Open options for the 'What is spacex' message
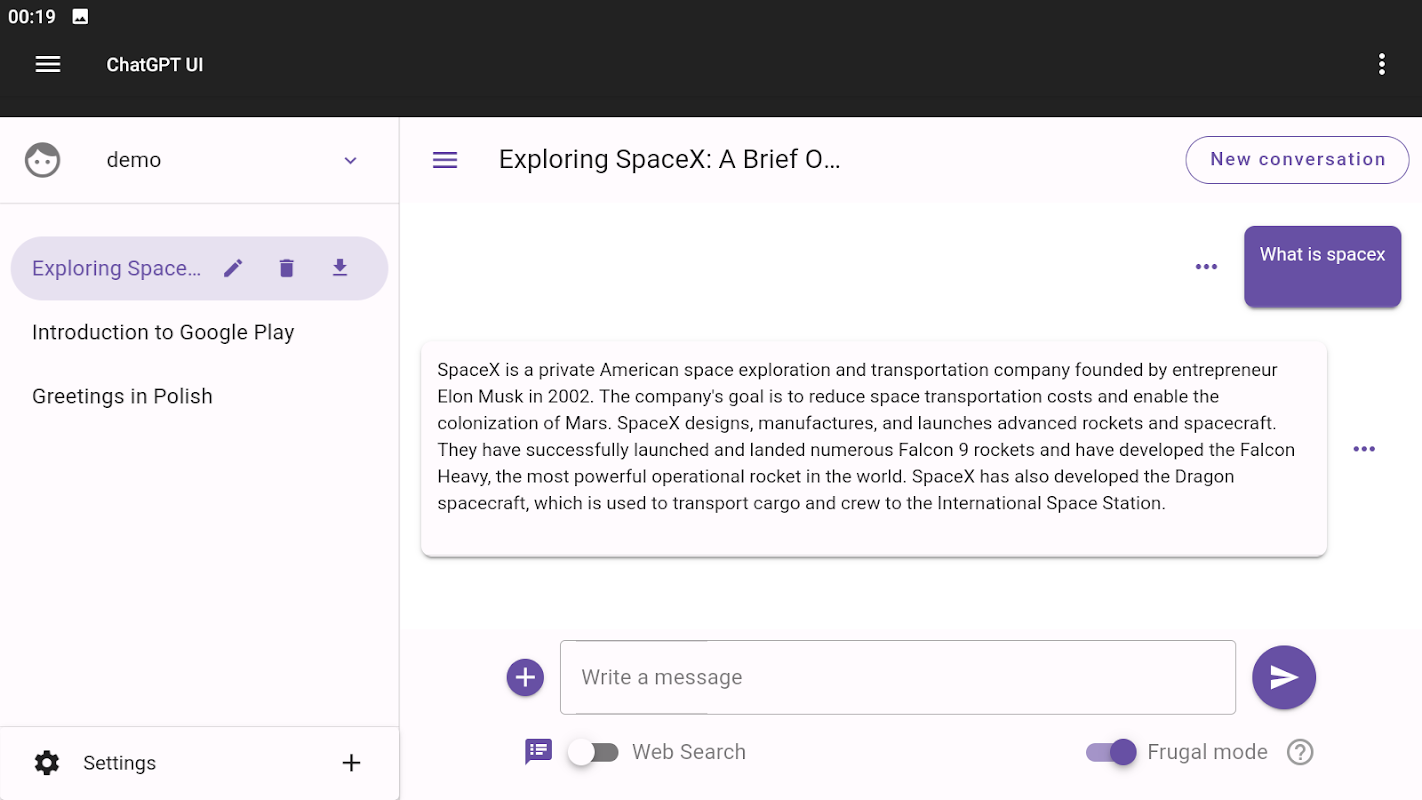 [x=1206, y=267]
